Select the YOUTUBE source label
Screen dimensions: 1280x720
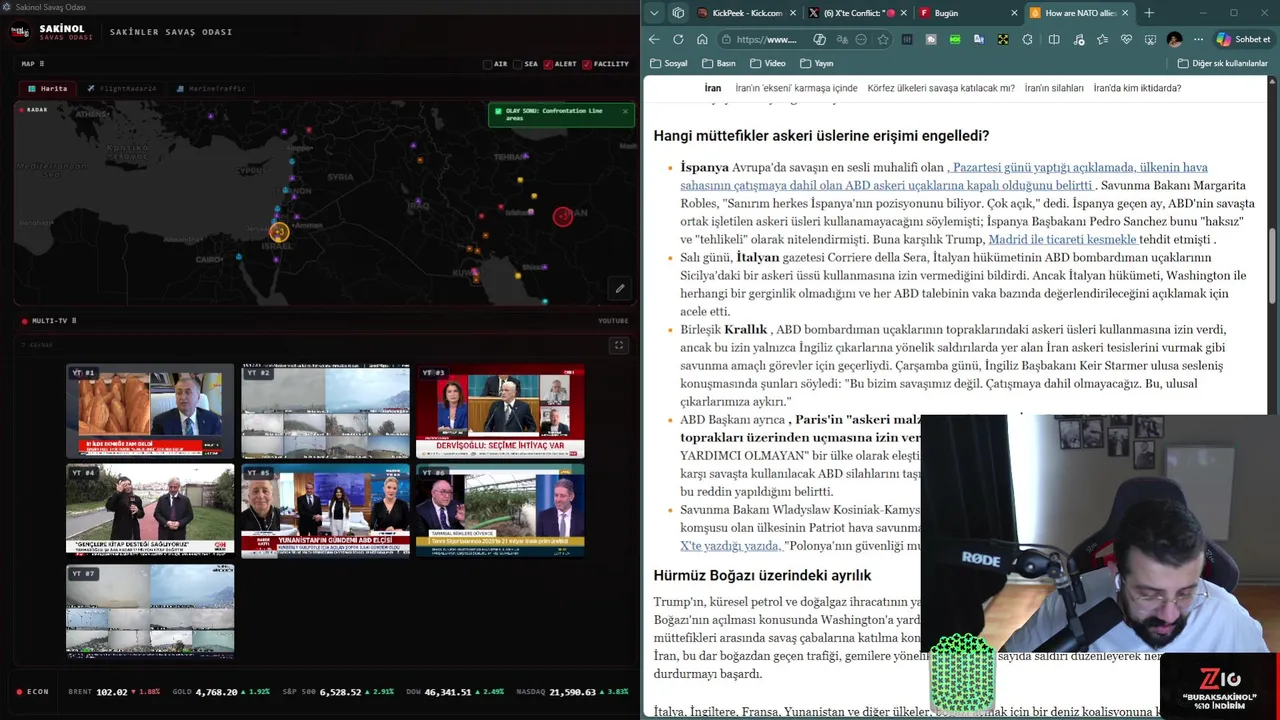[x=613, y=321]
